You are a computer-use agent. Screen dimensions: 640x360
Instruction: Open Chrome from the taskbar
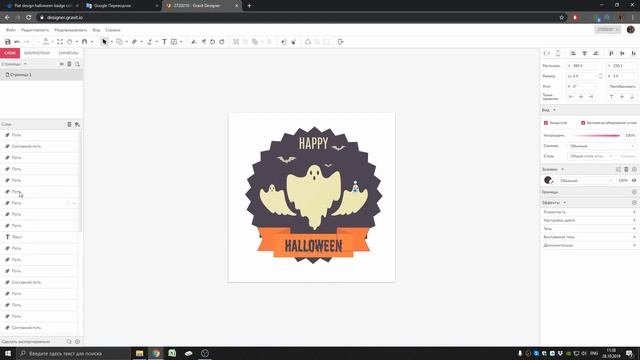156,353
